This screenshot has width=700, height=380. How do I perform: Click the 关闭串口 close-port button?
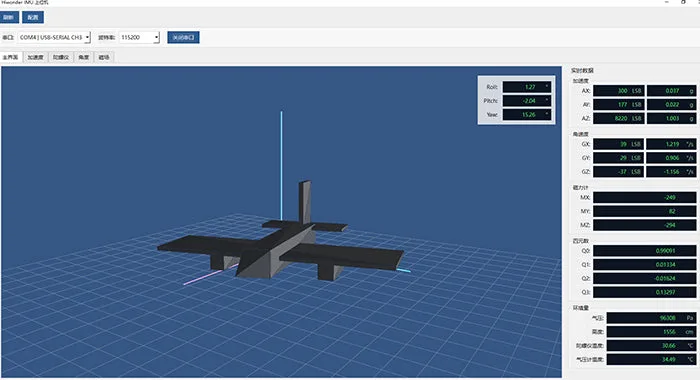point(183,38)
